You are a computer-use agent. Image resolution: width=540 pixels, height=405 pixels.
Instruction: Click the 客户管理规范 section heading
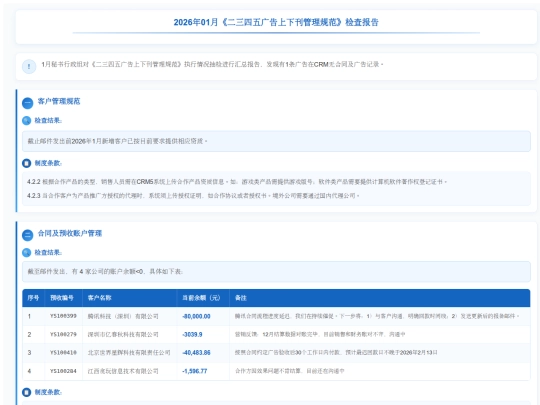59,101
